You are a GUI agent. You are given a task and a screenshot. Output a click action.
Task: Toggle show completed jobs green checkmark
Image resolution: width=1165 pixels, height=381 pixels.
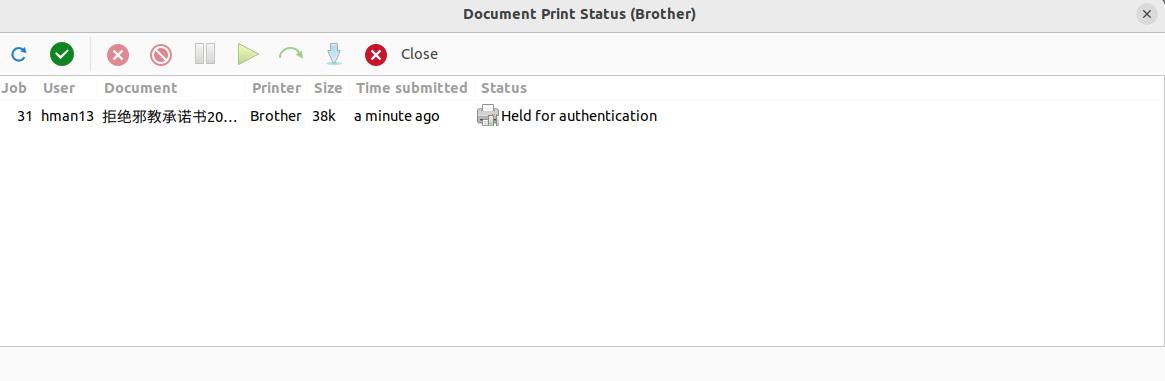62,54
